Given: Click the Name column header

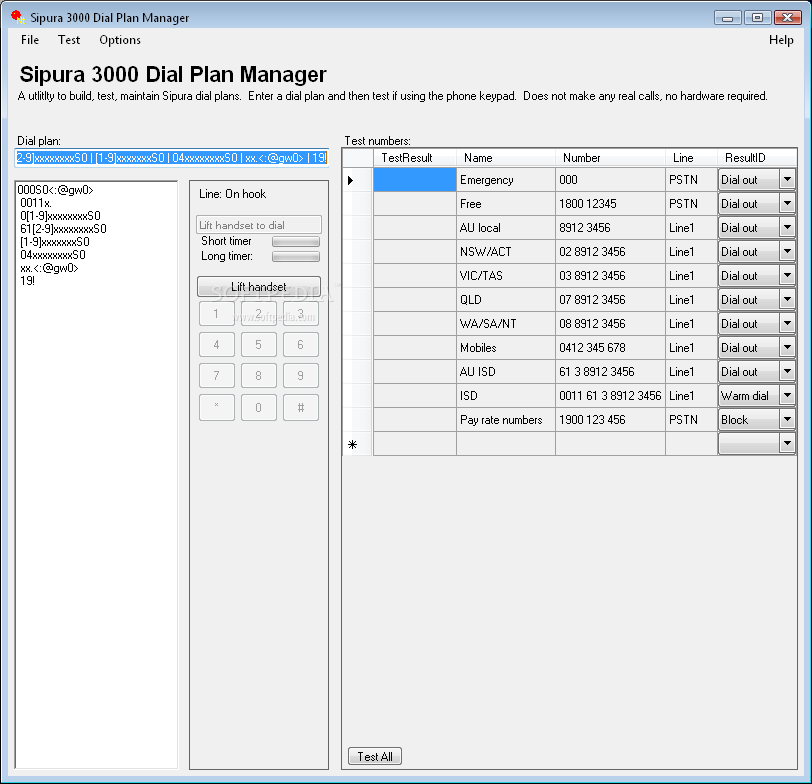Looking at the screenshot, I should point(506,158).
